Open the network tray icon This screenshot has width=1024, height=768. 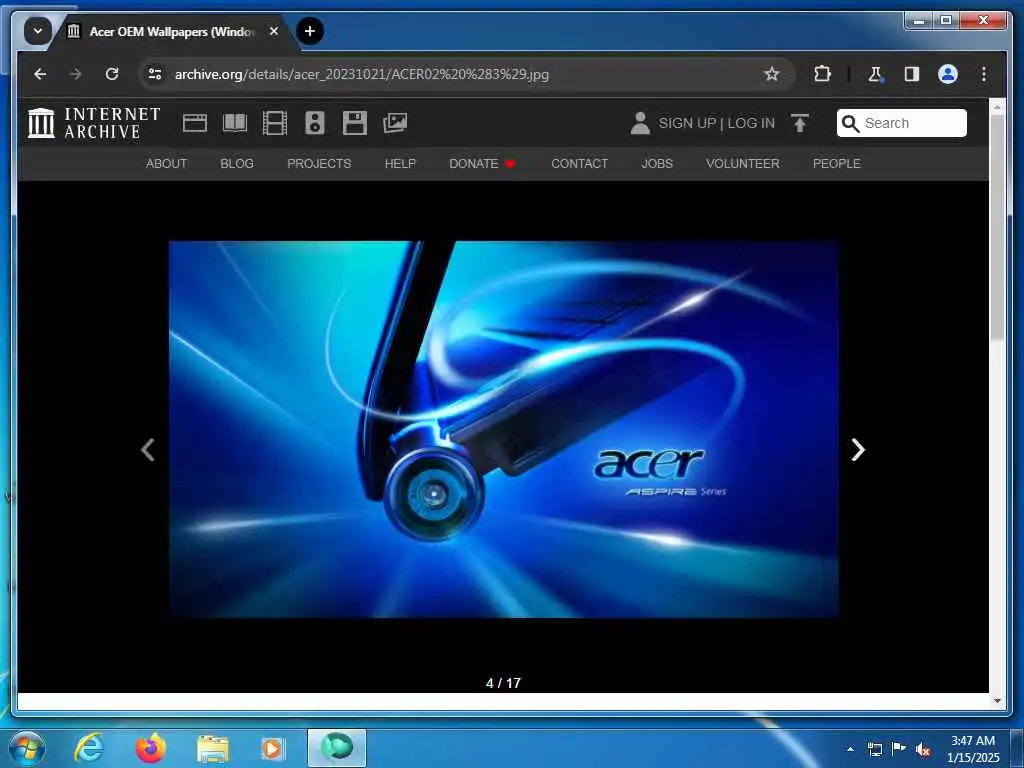click(x=874, y=749)
